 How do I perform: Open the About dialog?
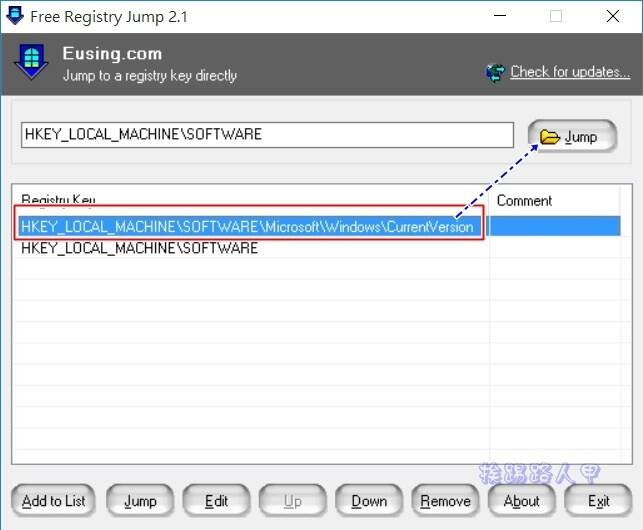pos(521,500)
